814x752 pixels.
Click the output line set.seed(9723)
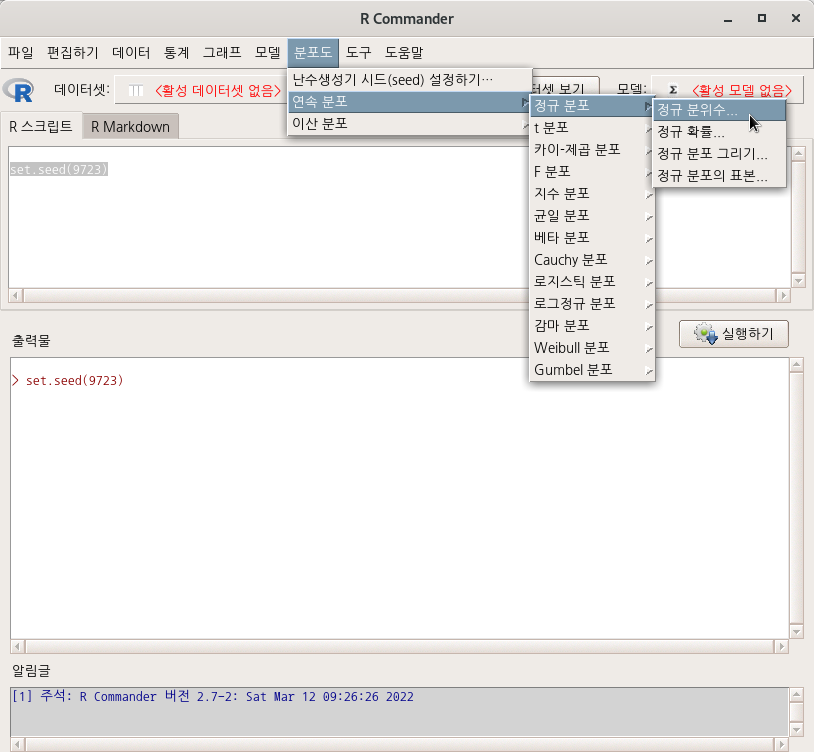click(74, 380)
